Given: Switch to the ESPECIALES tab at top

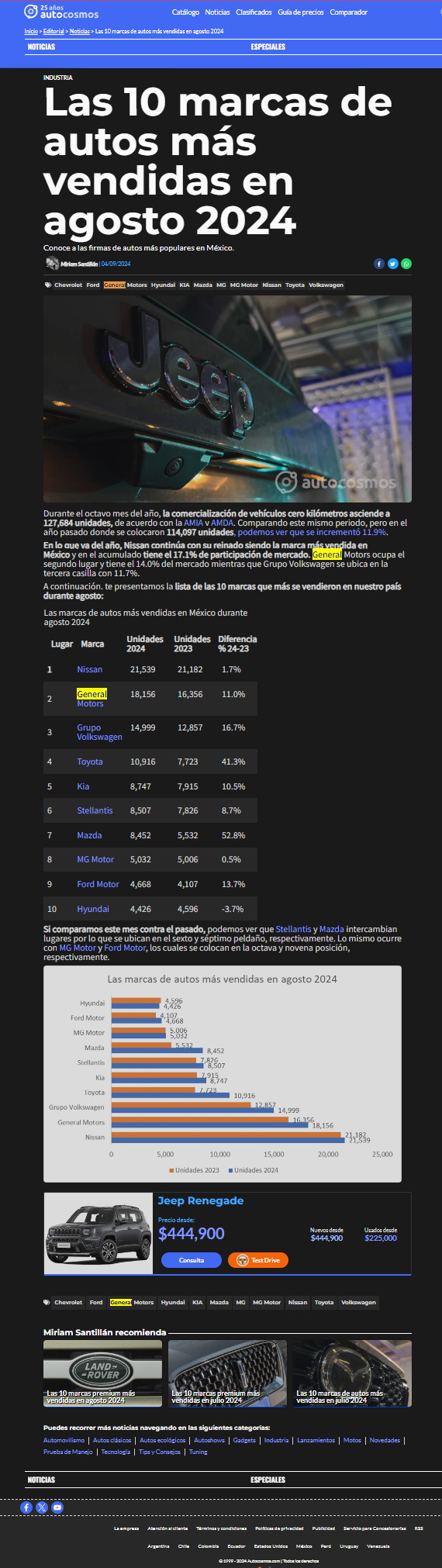Looking at the screenshot, I should [268, 47].
